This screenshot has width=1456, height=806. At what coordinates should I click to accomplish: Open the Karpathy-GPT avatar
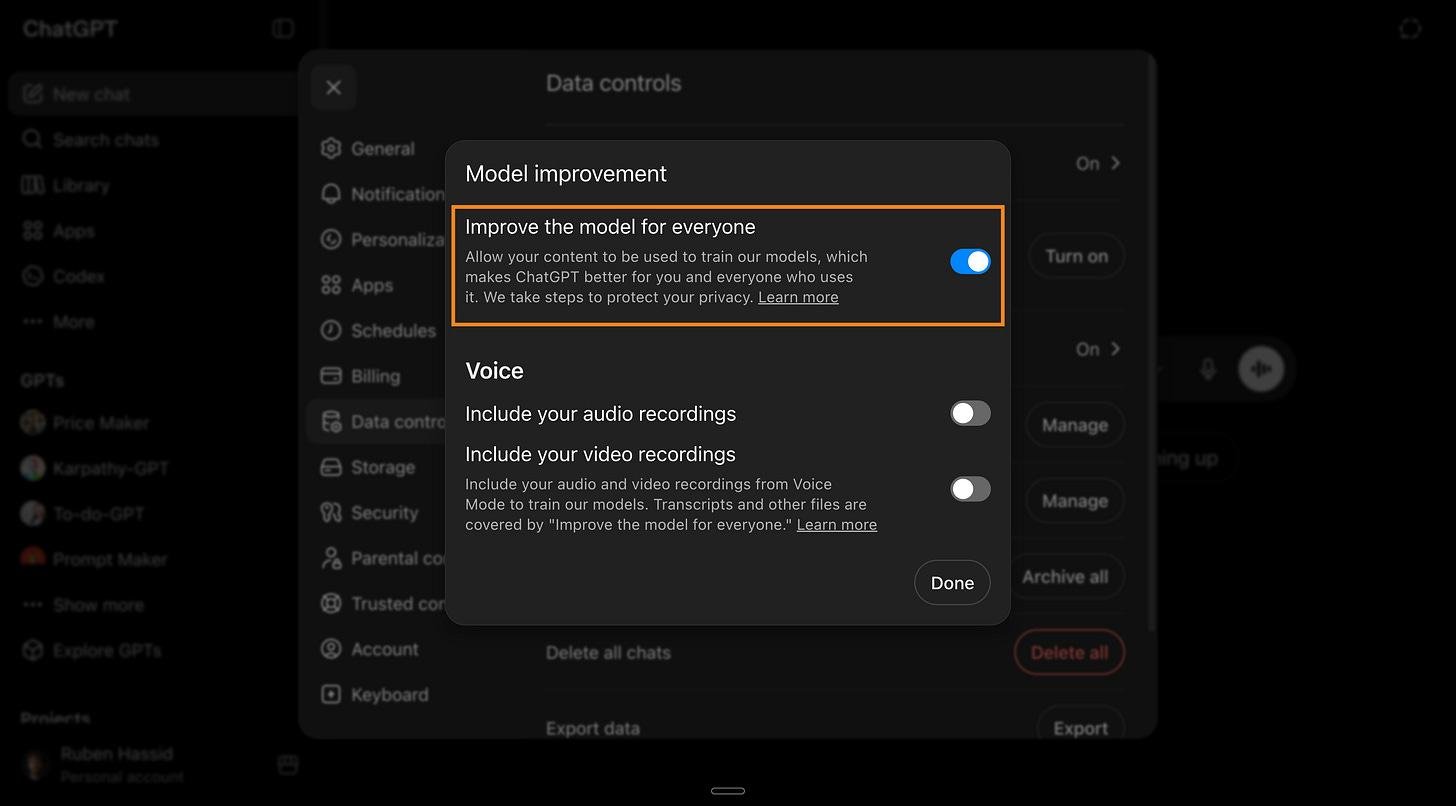coord(33,468)
